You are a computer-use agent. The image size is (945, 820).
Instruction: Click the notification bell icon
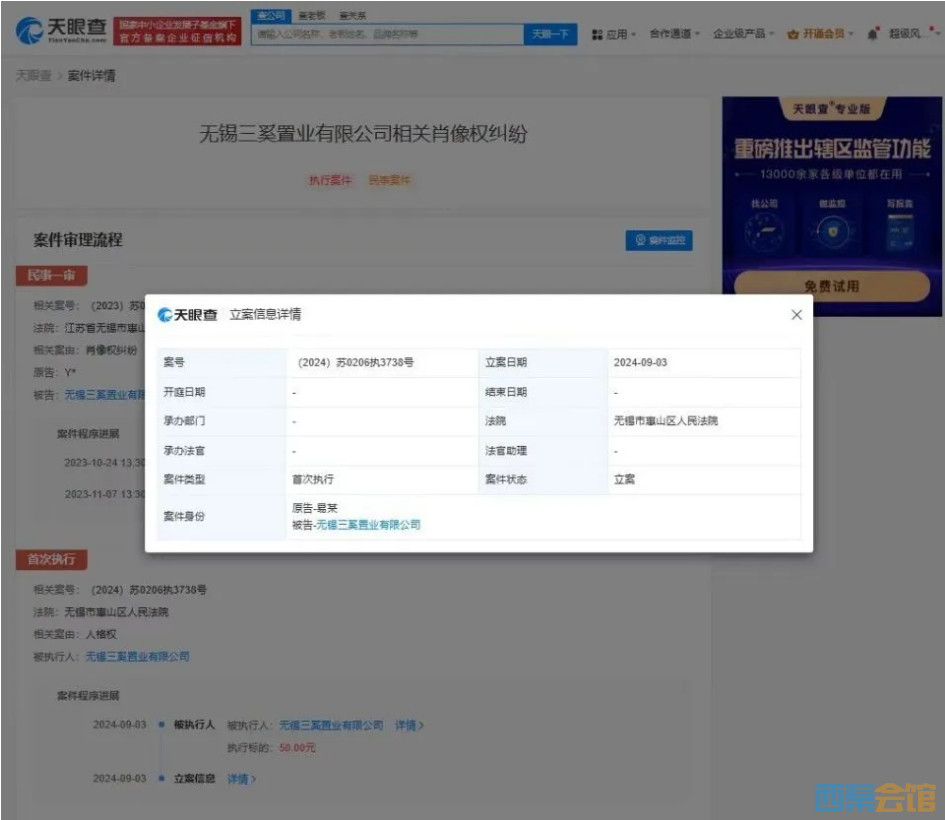click(x=873, y=33)
